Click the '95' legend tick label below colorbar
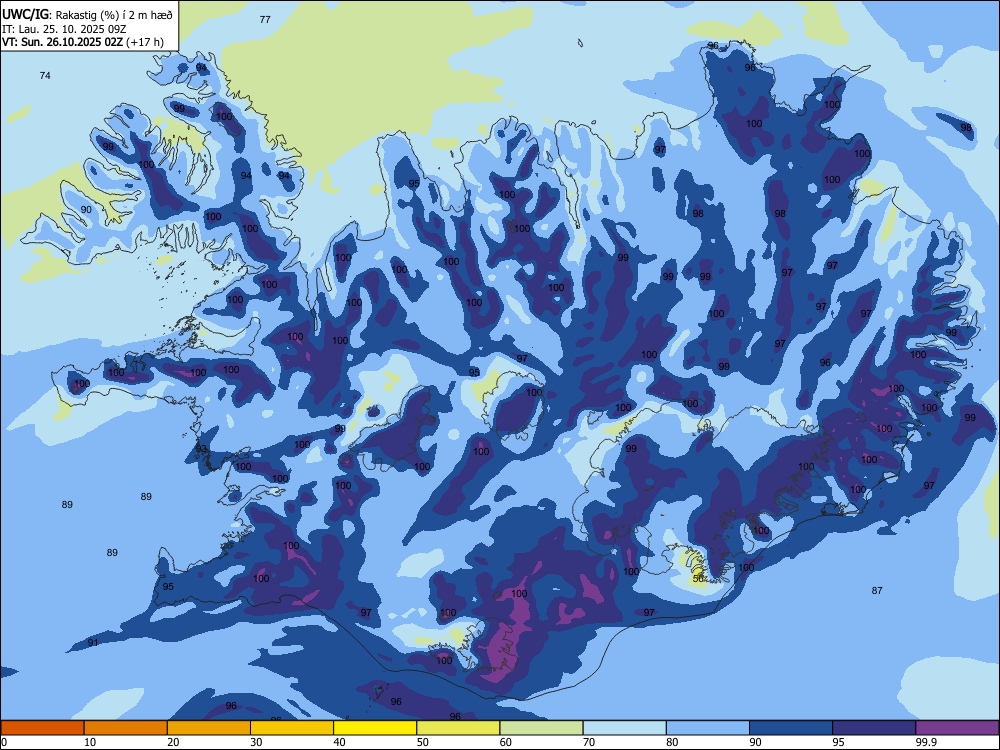This screenshot has height=750, width=1000. (839, 742)
